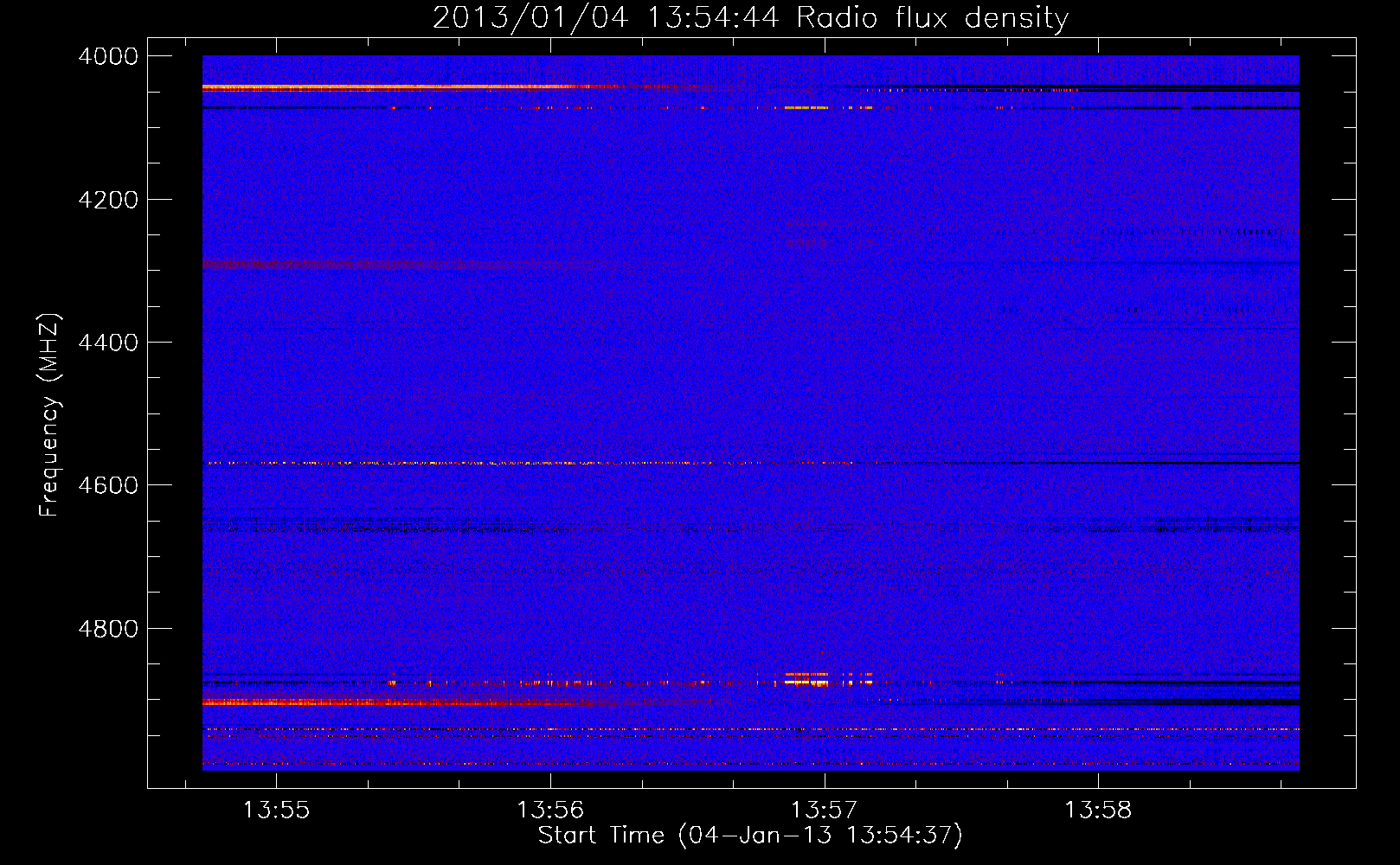Select the 4400 frequency axis label
1400x865 pixels.
click(x=108, y=343)
